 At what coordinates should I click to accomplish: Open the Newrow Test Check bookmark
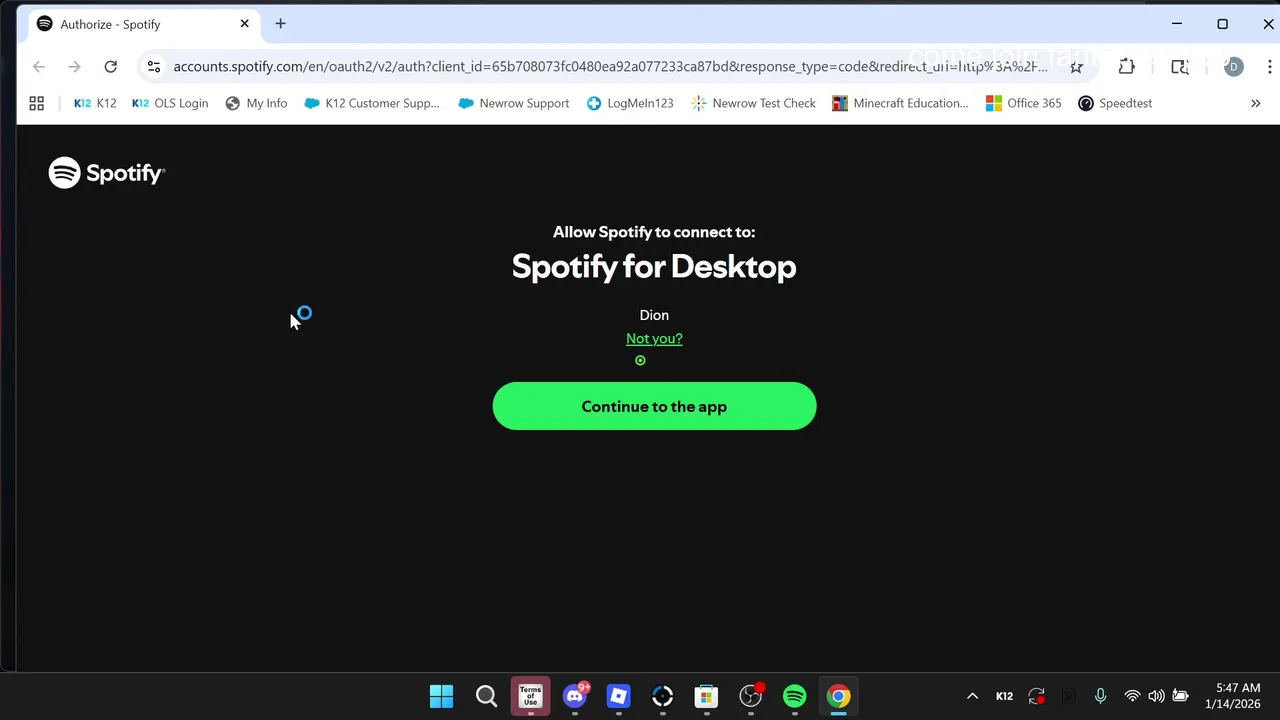pos(754,103)
